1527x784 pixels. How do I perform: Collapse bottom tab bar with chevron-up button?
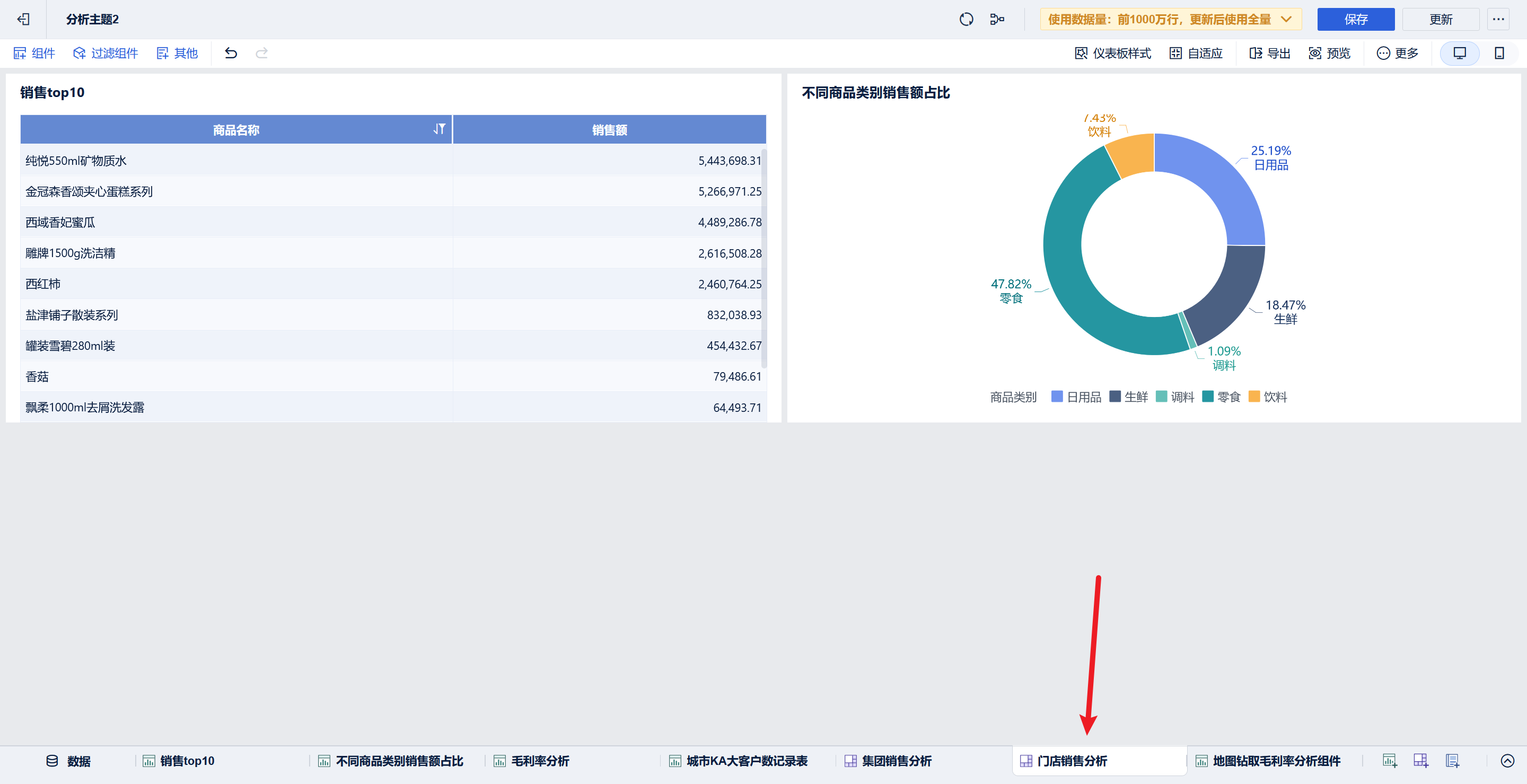click(x=1507, y=760)
